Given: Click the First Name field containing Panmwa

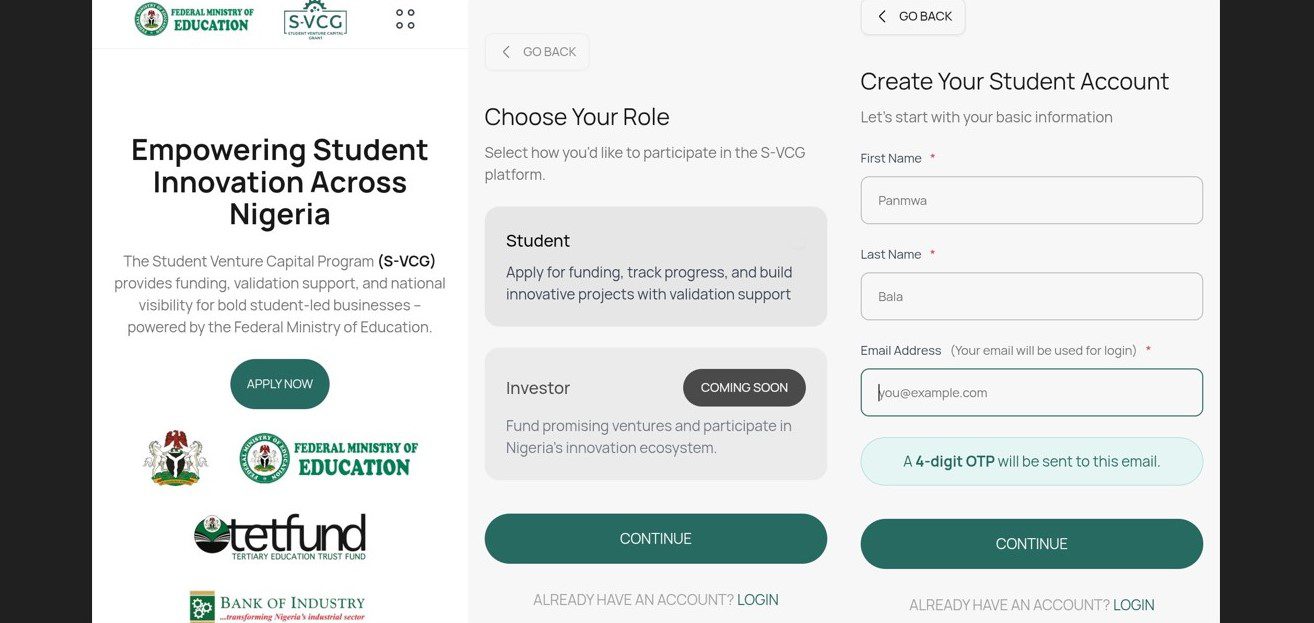Looking at the screenshot, I should pos(1031,200).
